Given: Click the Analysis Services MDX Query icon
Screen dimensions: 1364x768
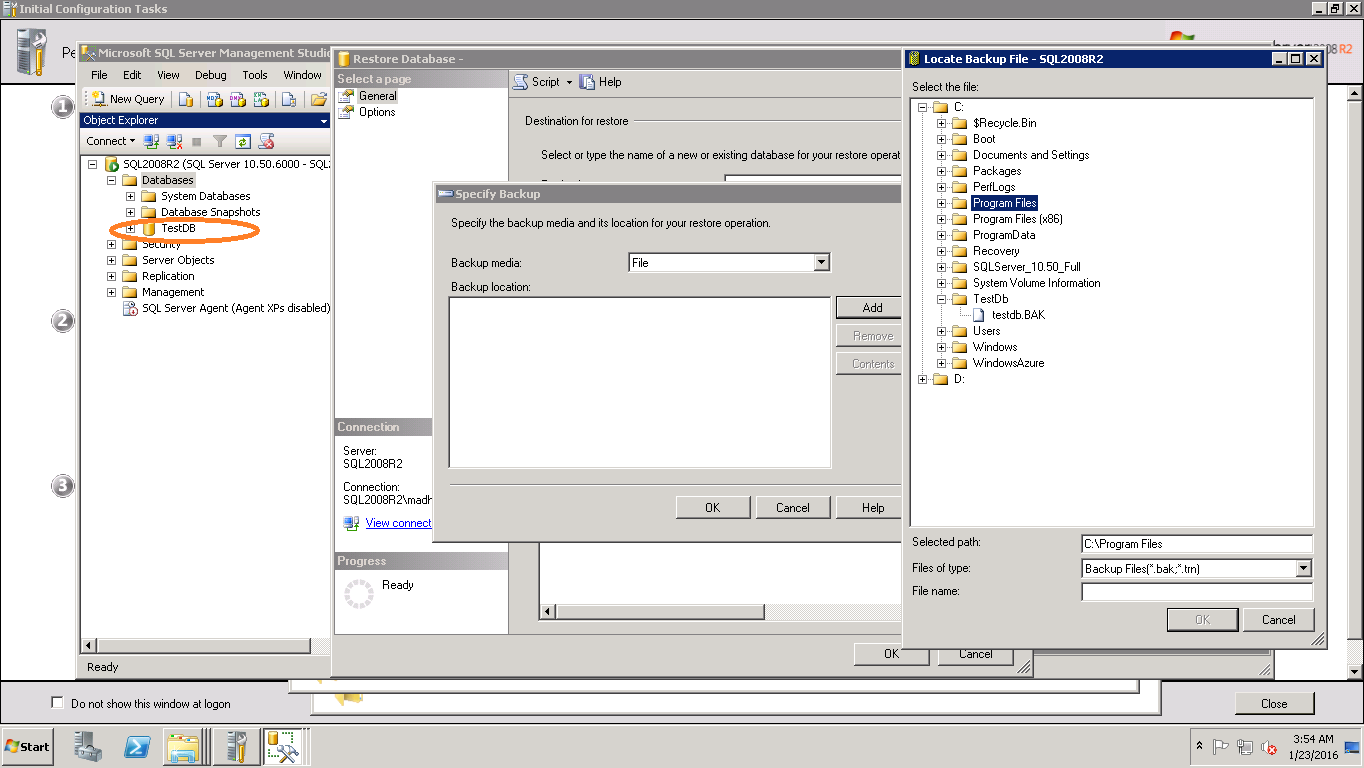Looking at the screenshot, I should tap(214, 99).
